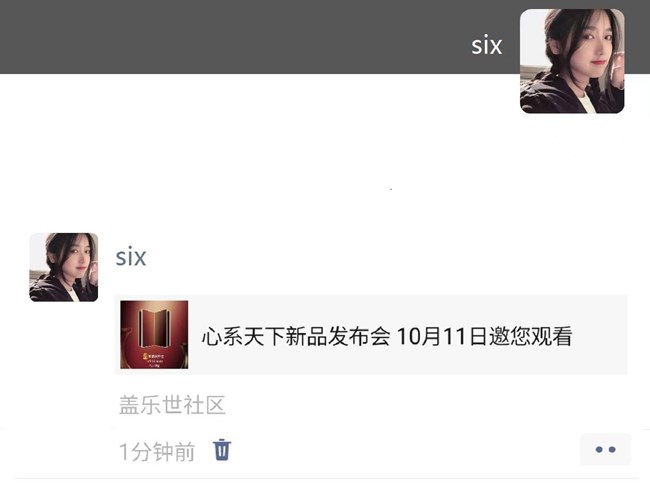This screenshot has height=485, width=650.
Task: Open the 盖乐世社区 source label
Action: (172, 405)
